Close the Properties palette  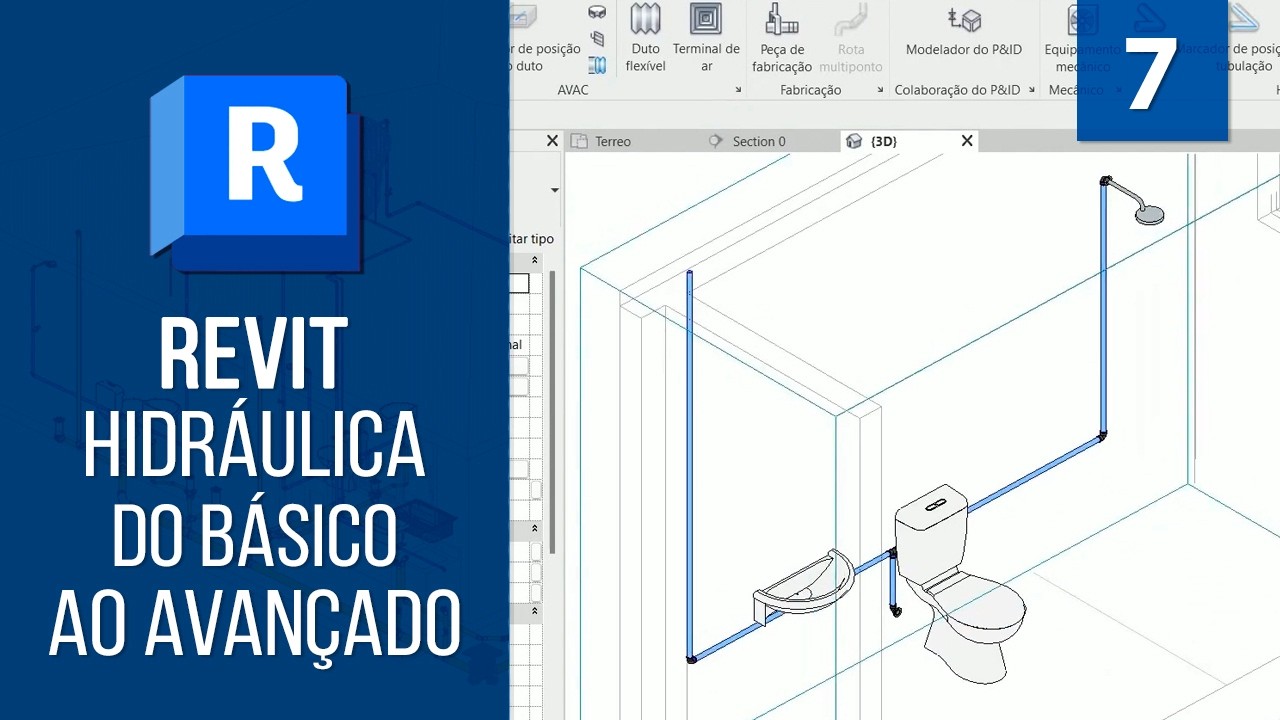(552, 141)
